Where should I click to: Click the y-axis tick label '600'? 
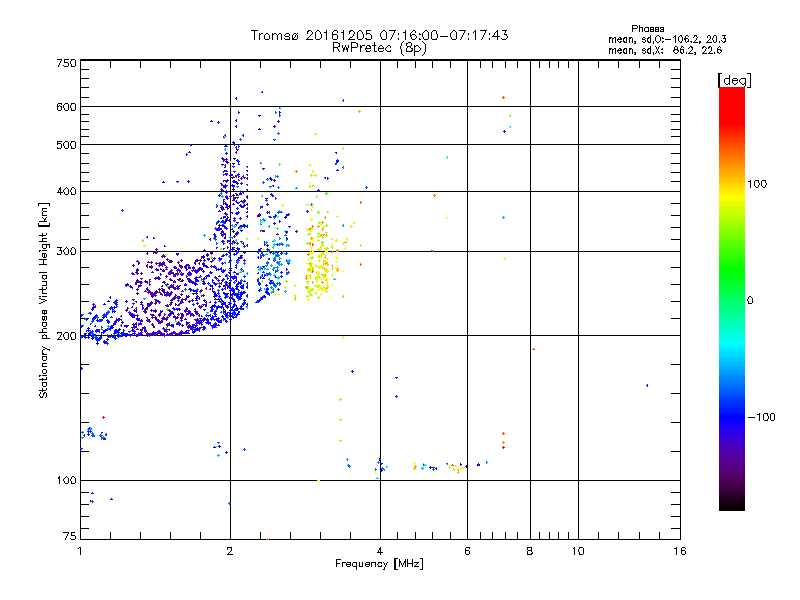tap(66, 107)
